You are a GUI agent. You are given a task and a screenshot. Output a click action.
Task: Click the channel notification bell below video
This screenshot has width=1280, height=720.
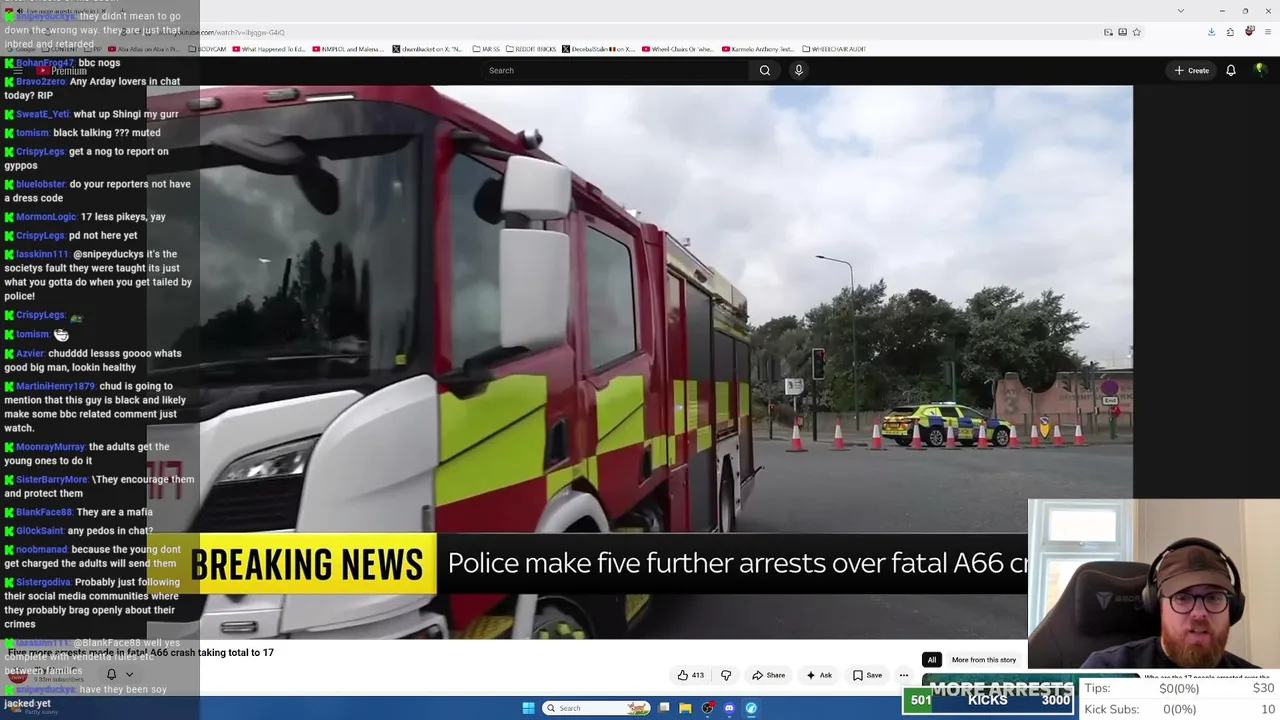coord(111,674)
